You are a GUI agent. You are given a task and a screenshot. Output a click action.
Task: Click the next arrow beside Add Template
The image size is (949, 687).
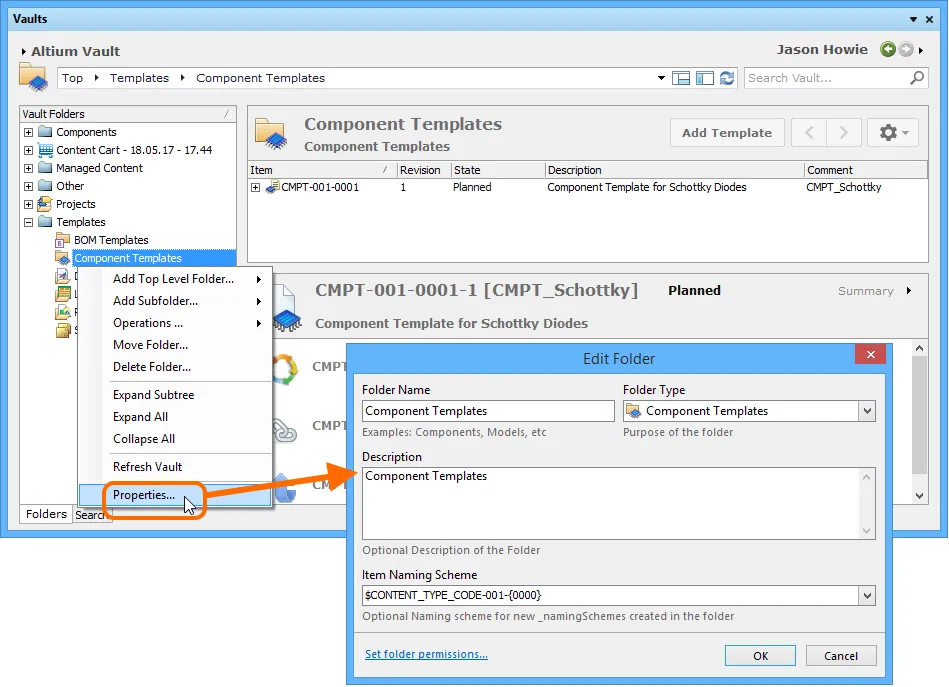[844, 133]
